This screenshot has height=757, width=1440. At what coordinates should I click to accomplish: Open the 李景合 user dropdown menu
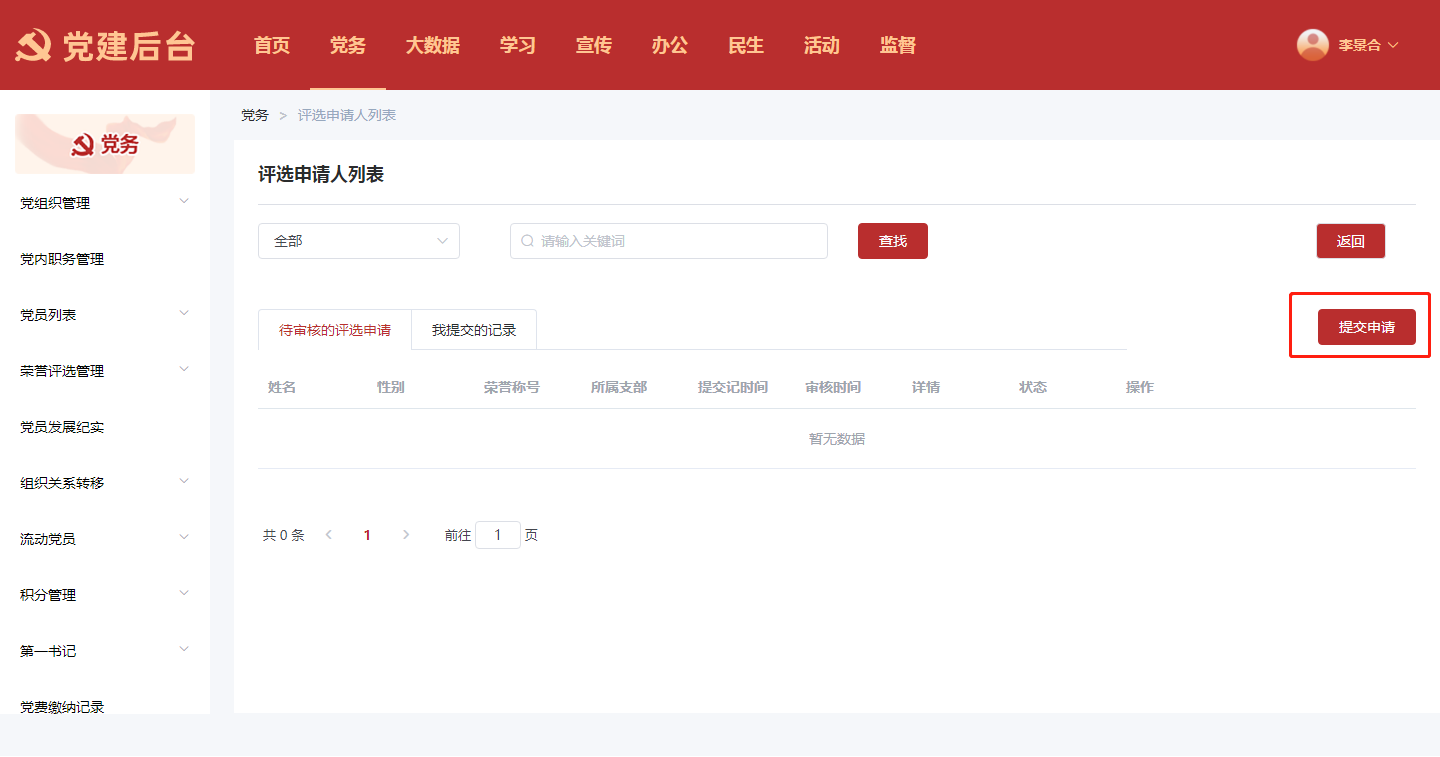[x=1366, y=45]
